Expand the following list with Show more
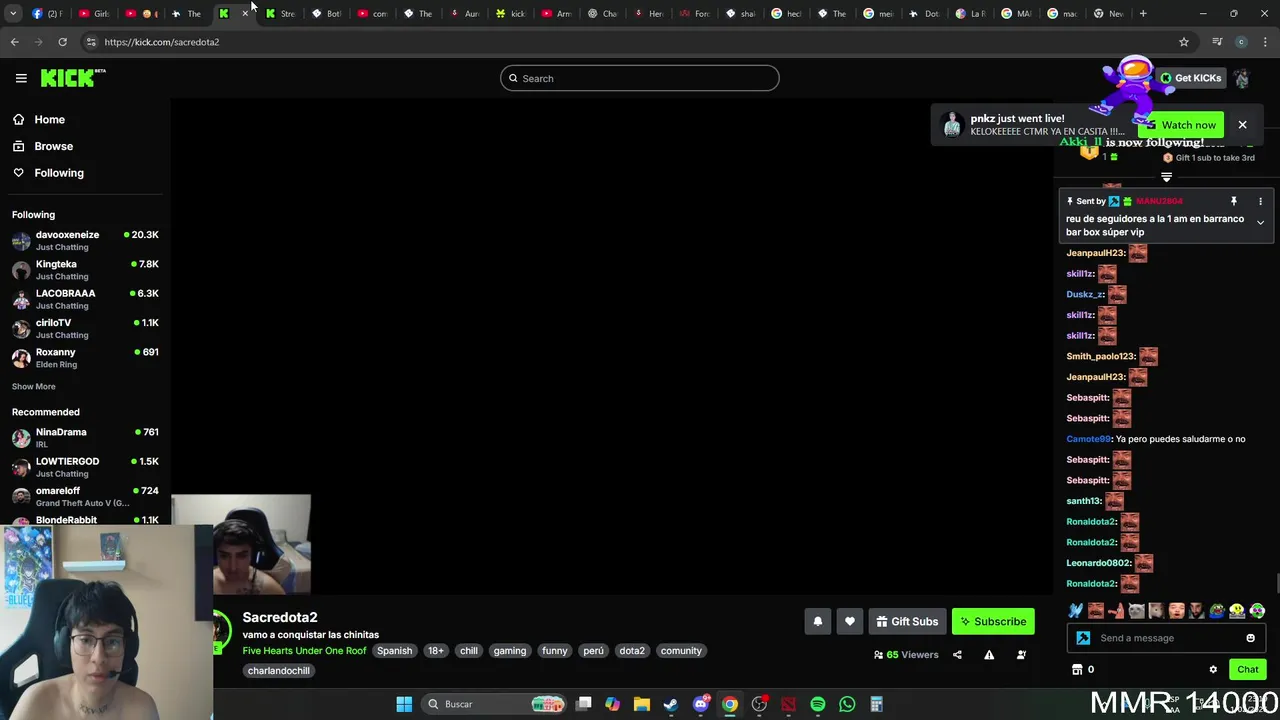1280x720 pixels. point(34,386)
